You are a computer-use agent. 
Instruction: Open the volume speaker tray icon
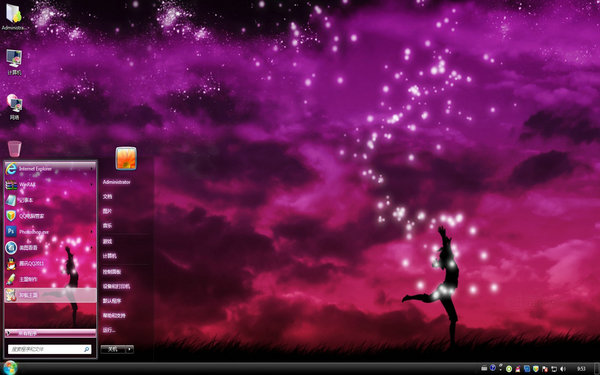click(562, 369)
